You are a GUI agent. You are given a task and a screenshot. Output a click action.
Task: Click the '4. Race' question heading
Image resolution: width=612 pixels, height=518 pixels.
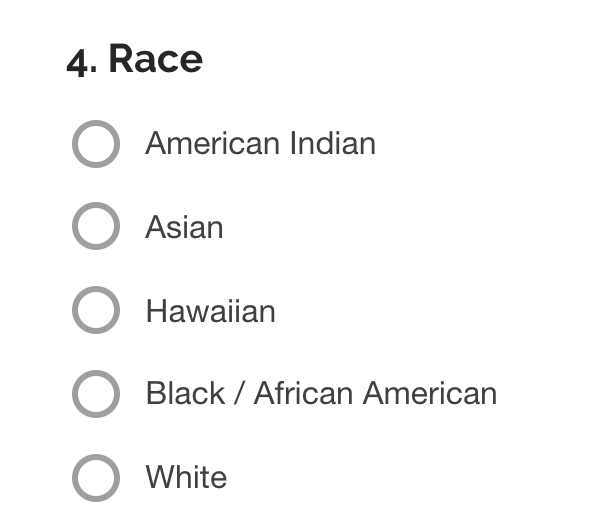point(135,59)
